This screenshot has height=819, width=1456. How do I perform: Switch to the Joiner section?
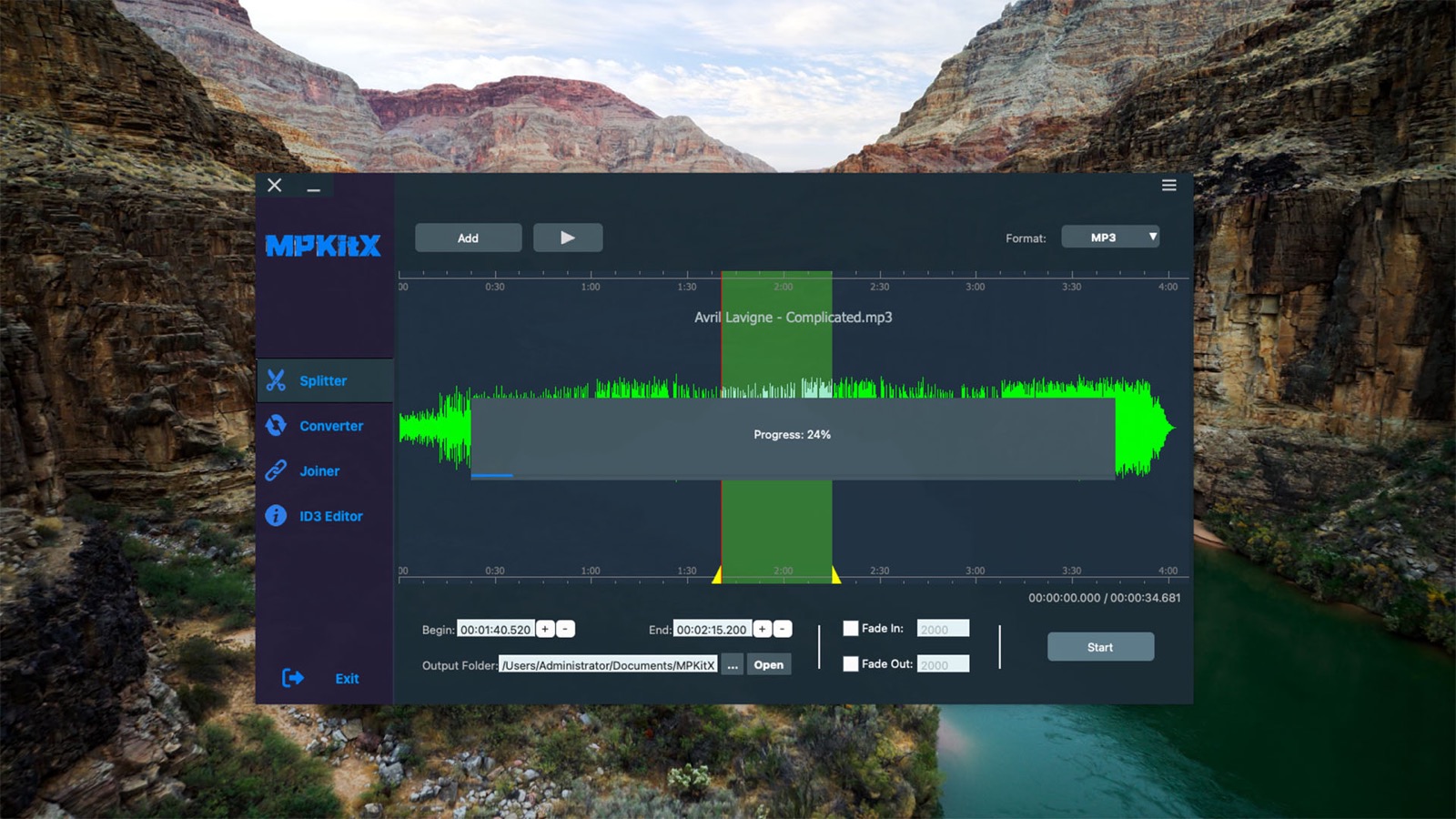tap(325, 470)
